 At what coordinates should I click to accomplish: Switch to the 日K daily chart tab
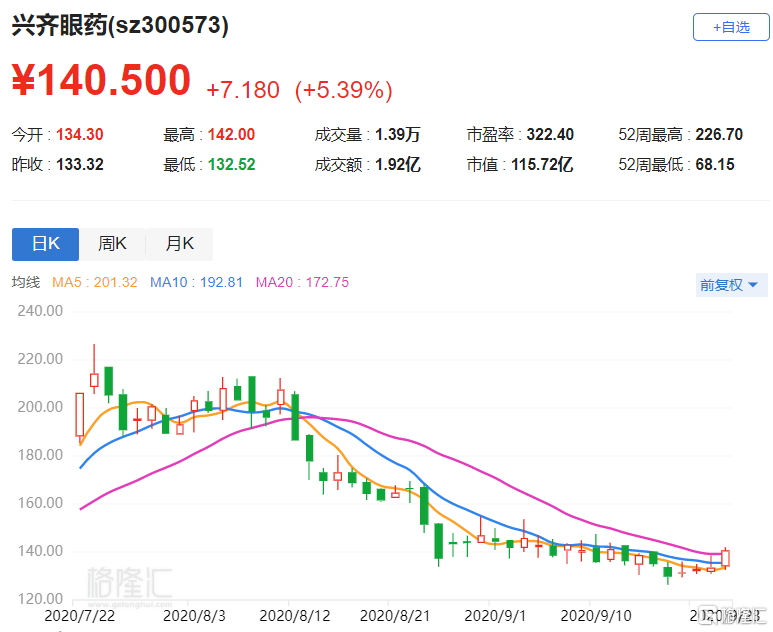tap(45, 244)
